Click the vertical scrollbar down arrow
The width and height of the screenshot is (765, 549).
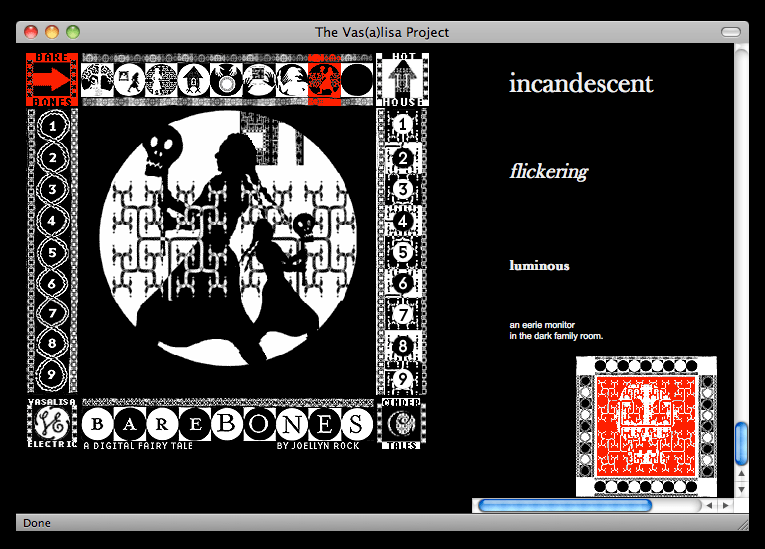(741, 489)
